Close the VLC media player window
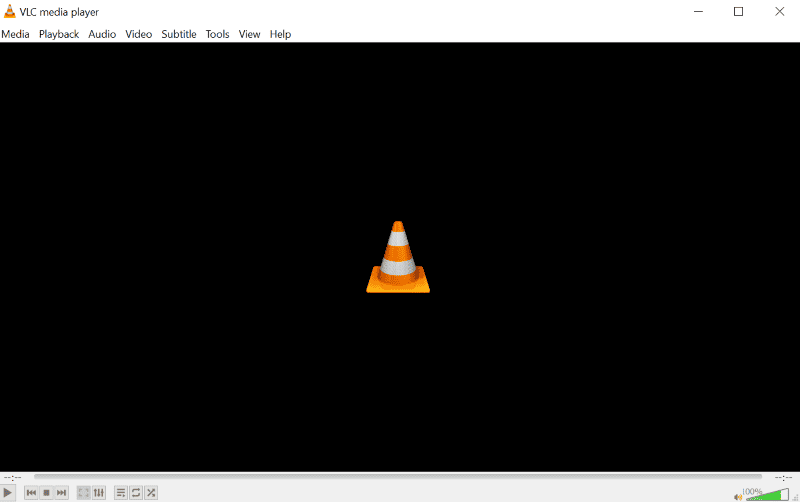 click(780, 11)
